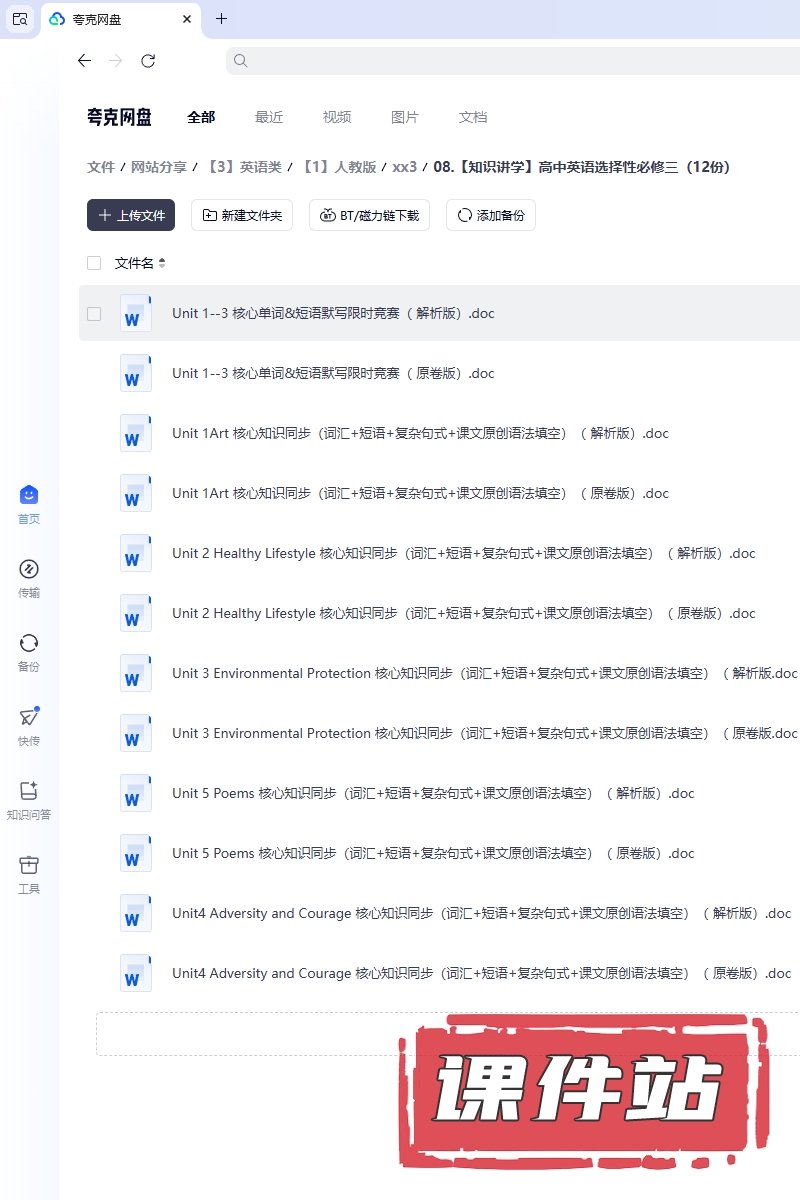Open the 首页 home icon in sidebar
The width and height of the screenshot is (800, 1200).
tap(29, 495)
